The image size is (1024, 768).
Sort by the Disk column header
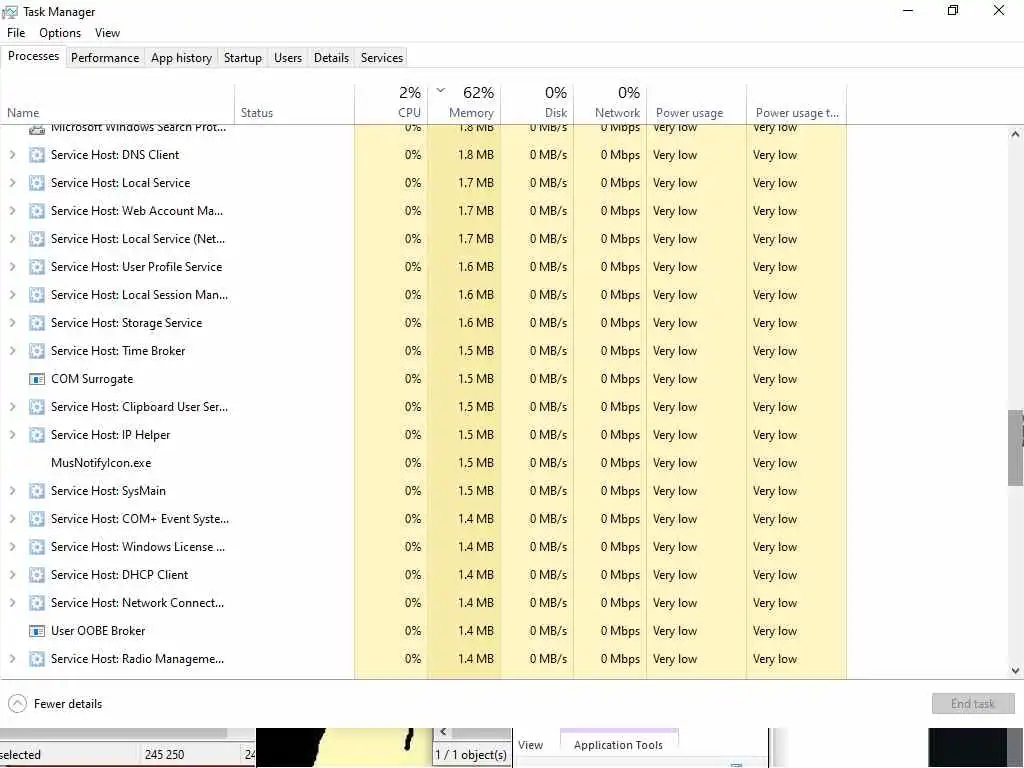point(537,104)
